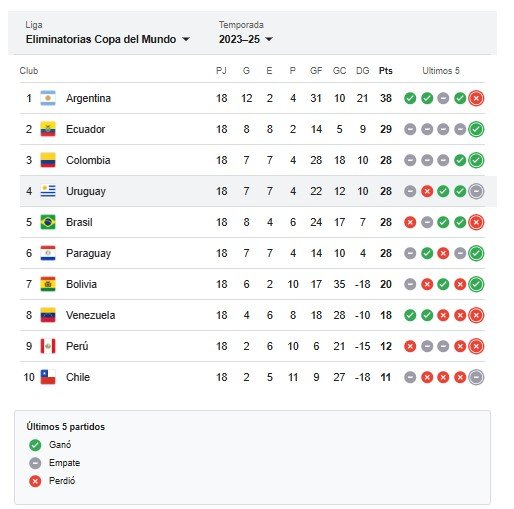This screenshot has height=509, width=514.
Task: Click the Chile flag icon
Action: tap(48, 377)
